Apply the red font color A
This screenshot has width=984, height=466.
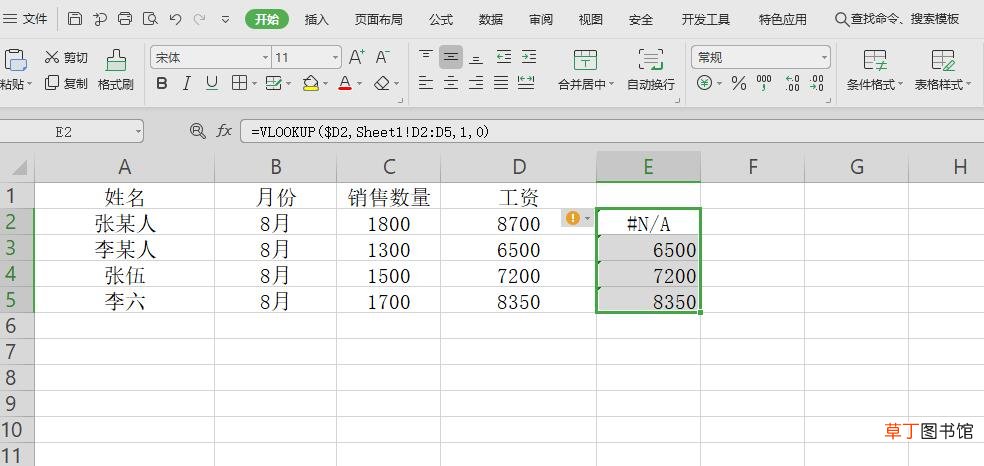point(345,83)
